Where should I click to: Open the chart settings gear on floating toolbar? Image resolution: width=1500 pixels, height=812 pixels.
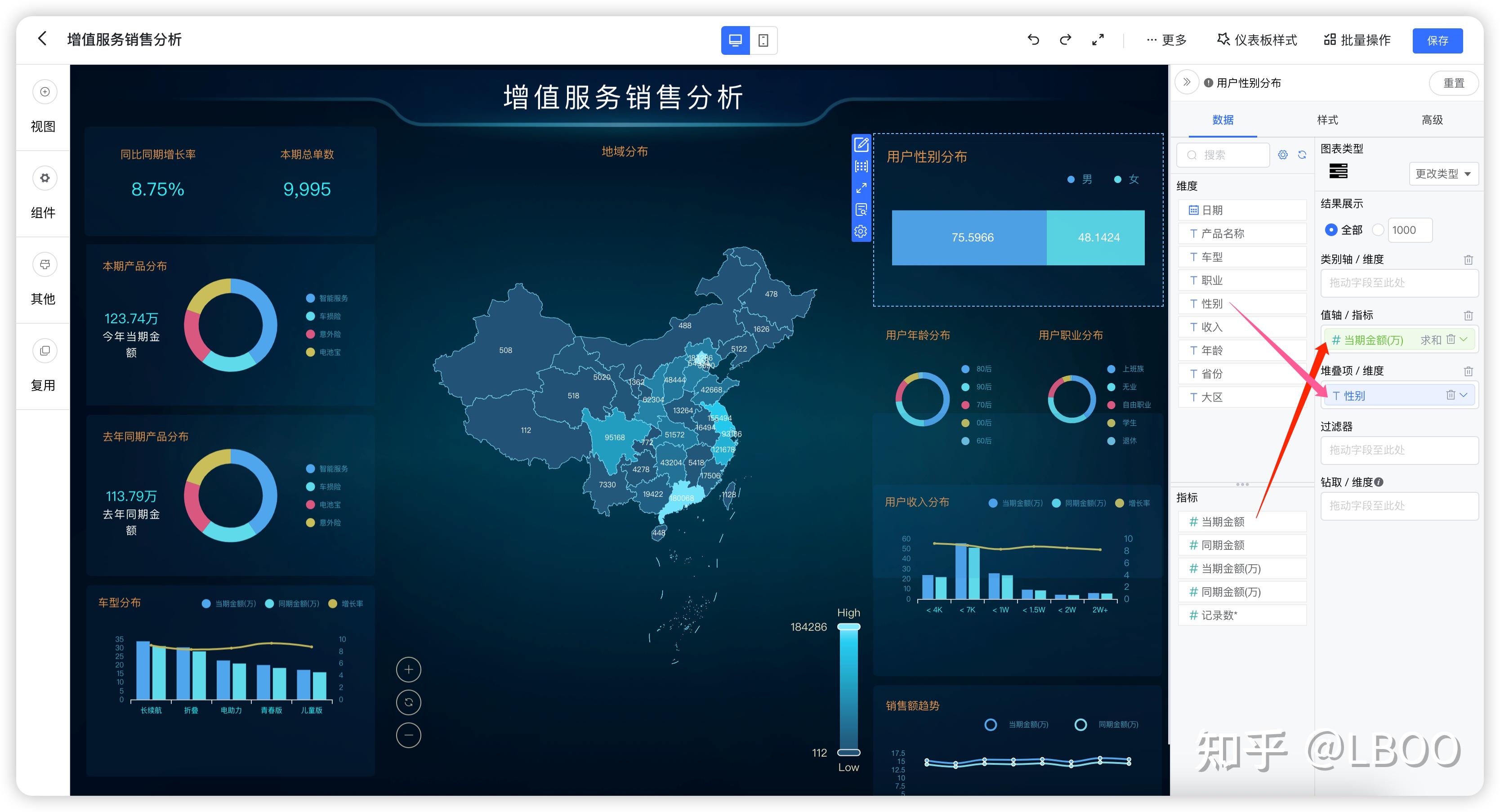(x=861, y=231)
